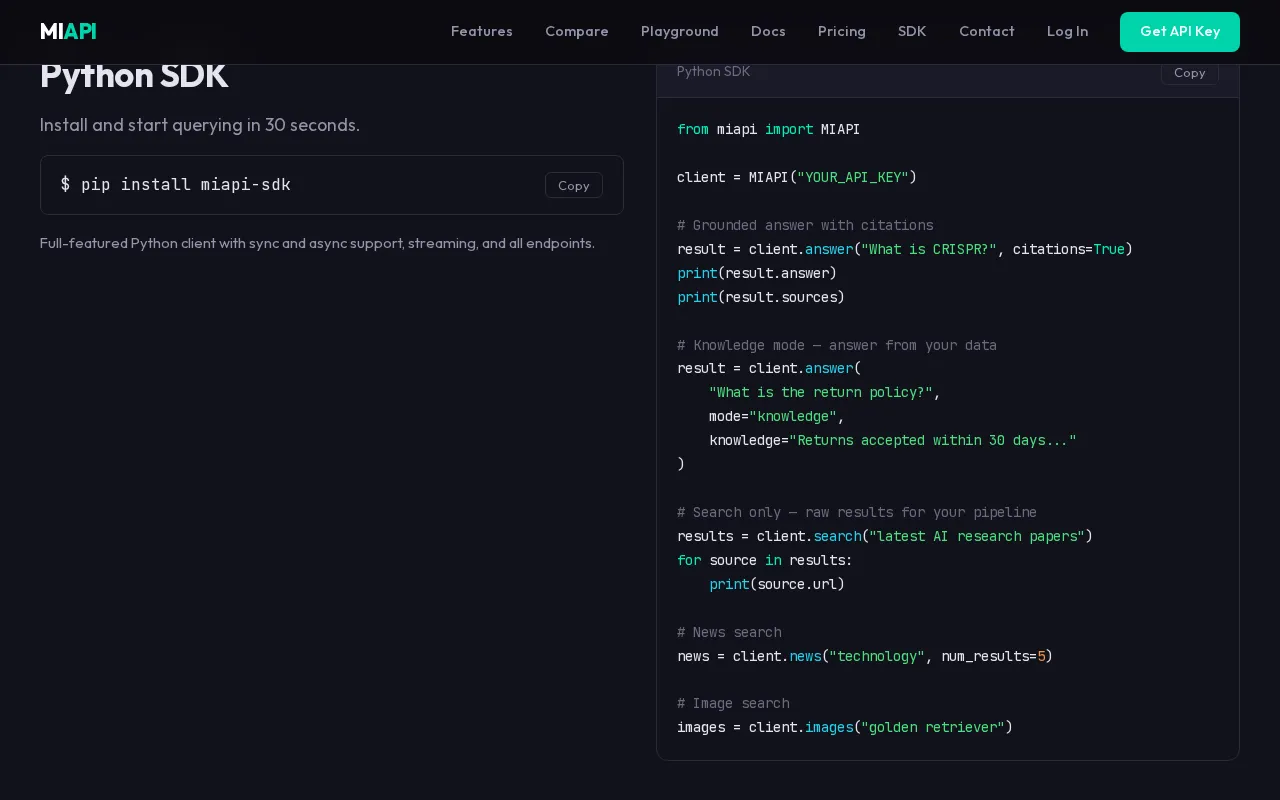
Task: Click the '# Knowledge mode' comment line
Action: (837, 345)
